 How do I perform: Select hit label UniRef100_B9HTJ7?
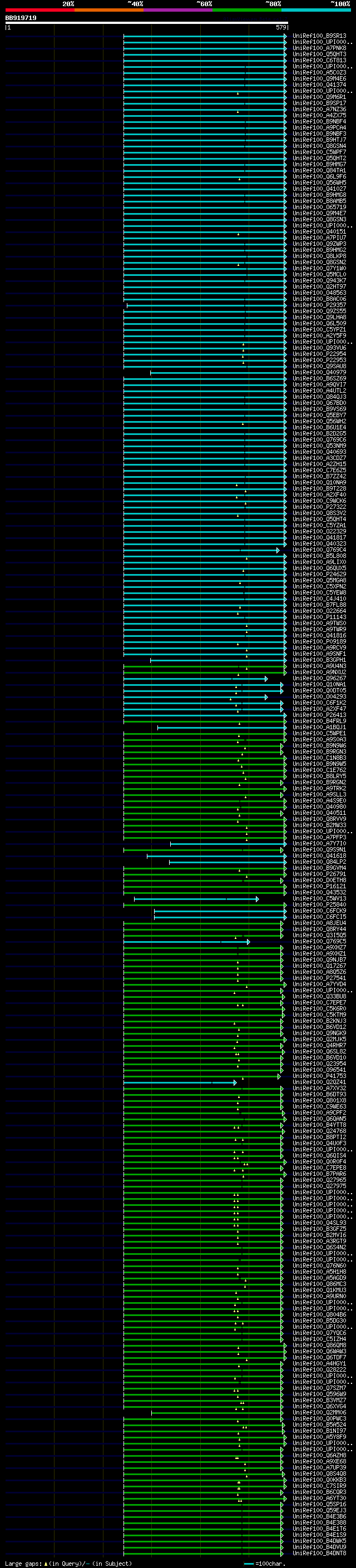tap(319, 140)
